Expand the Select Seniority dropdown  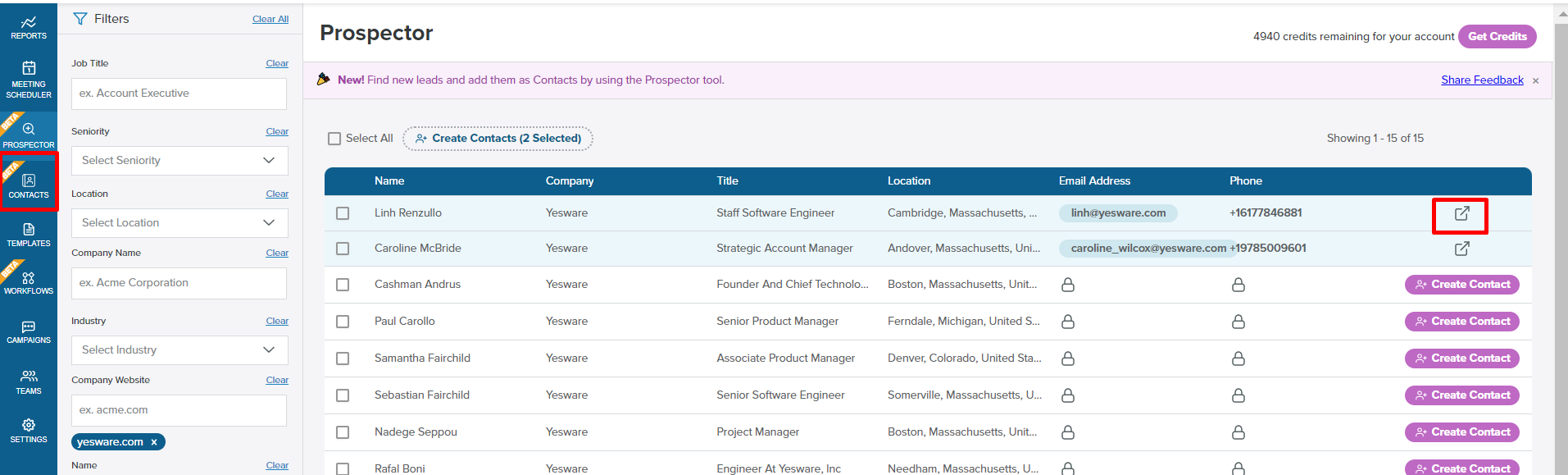point(180,161)
